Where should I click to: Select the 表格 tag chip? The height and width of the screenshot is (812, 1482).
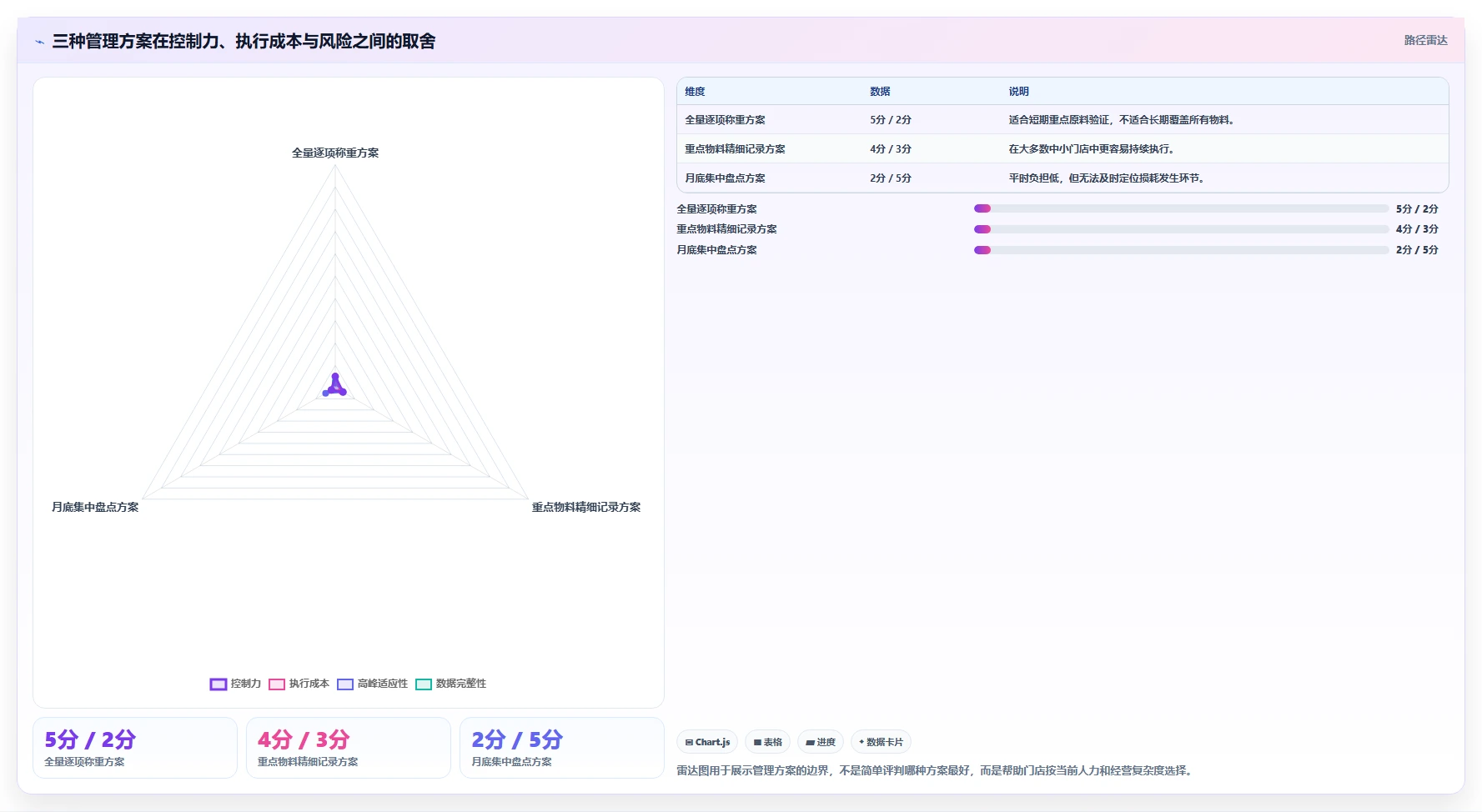(767, 742)
